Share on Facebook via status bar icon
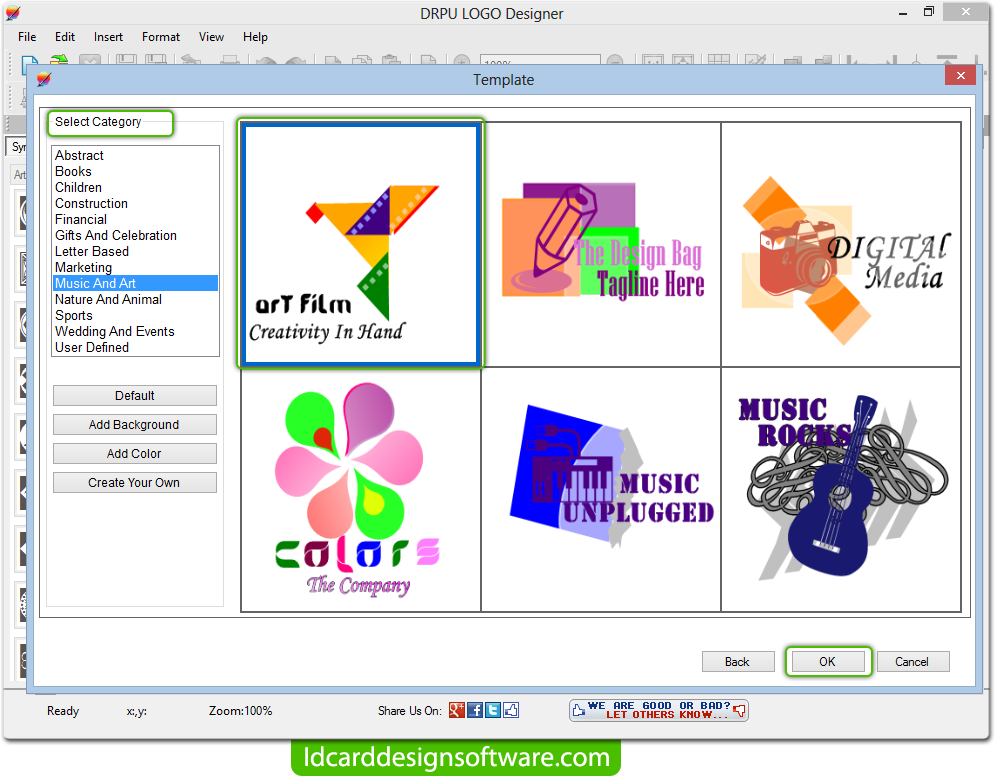Image resolution: width=995 pixels, height=776 pixels. click(475, 710)
